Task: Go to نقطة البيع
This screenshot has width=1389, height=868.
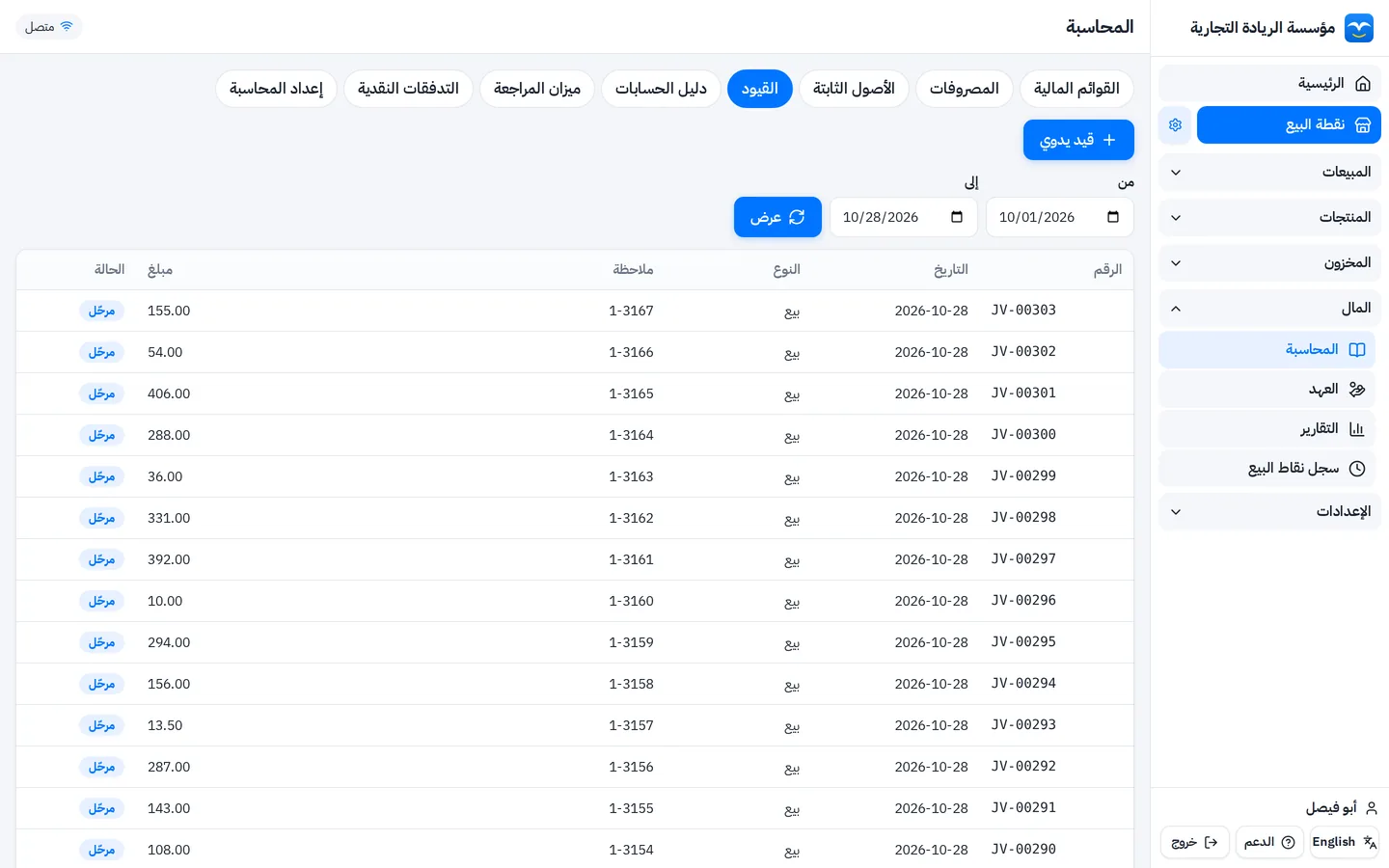Action: pyautogui.click(x=1289, y=125)
